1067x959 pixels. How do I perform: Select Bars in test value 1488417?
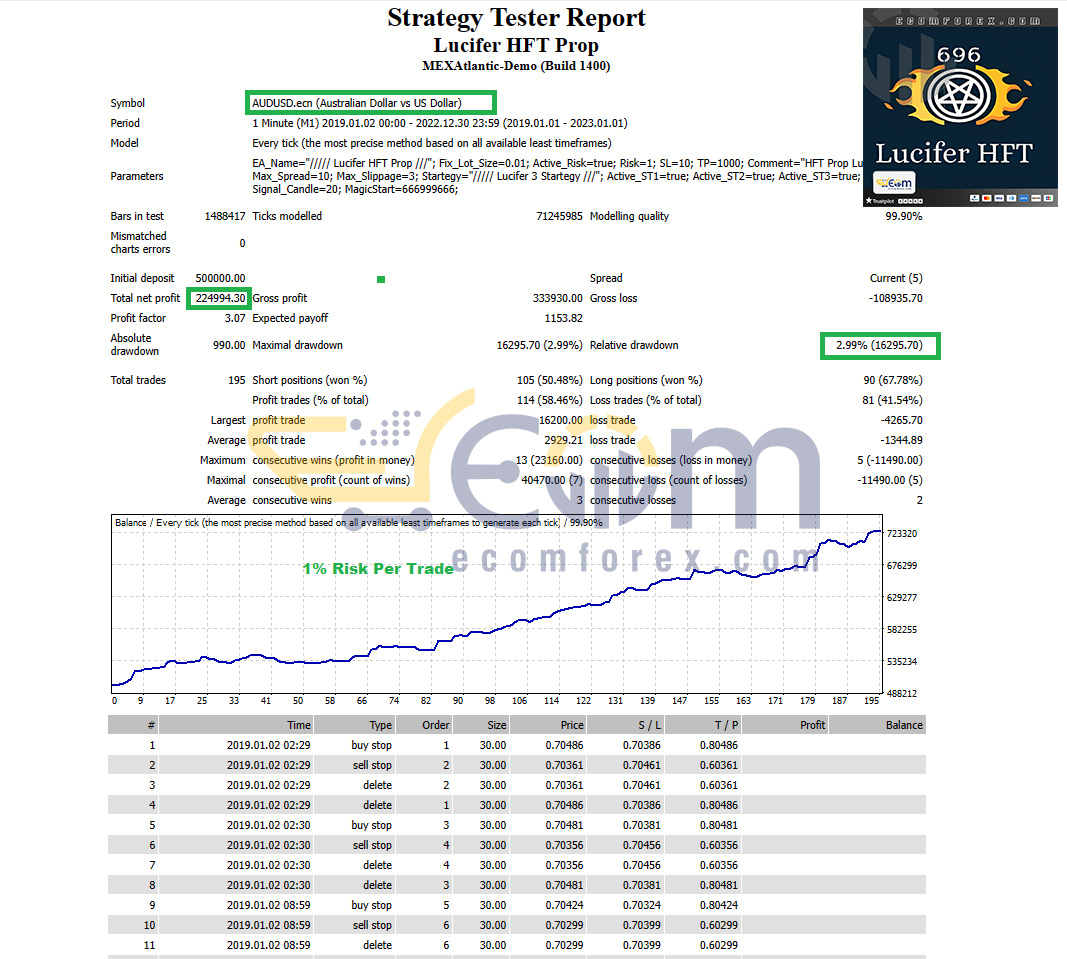tap(225, 216)
